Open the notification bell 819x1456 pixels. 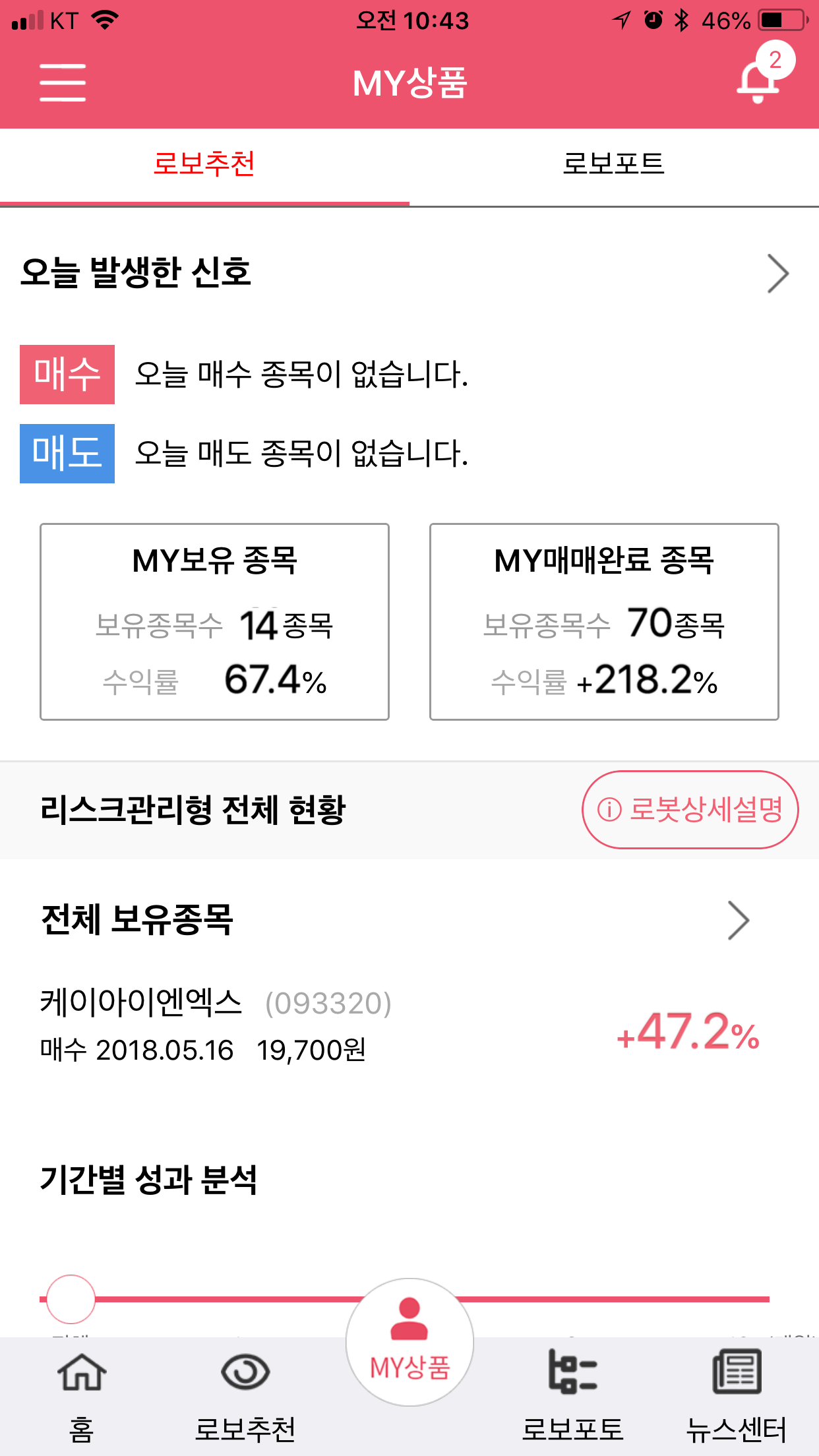758,81
